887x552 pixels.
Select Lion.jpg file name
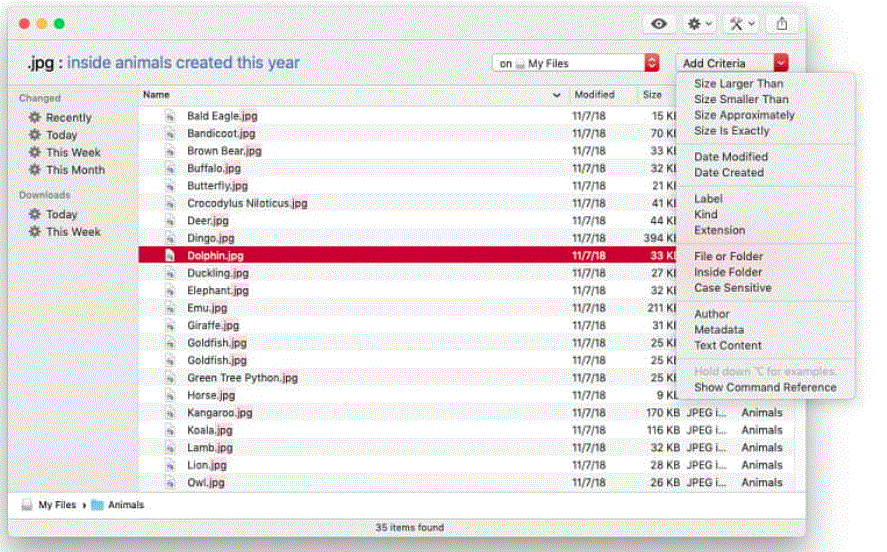coord(206,465)
